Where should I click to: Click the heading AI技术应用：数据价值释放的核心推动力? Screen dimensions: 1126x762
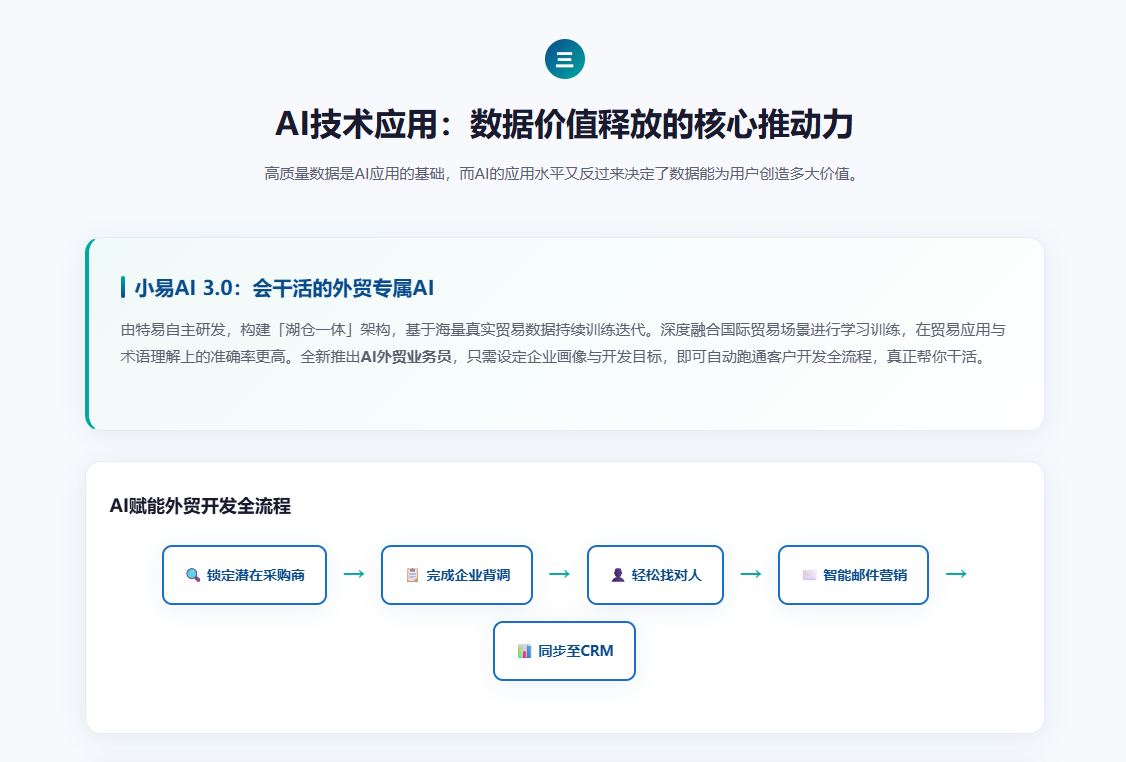click(x=564, y=124)
